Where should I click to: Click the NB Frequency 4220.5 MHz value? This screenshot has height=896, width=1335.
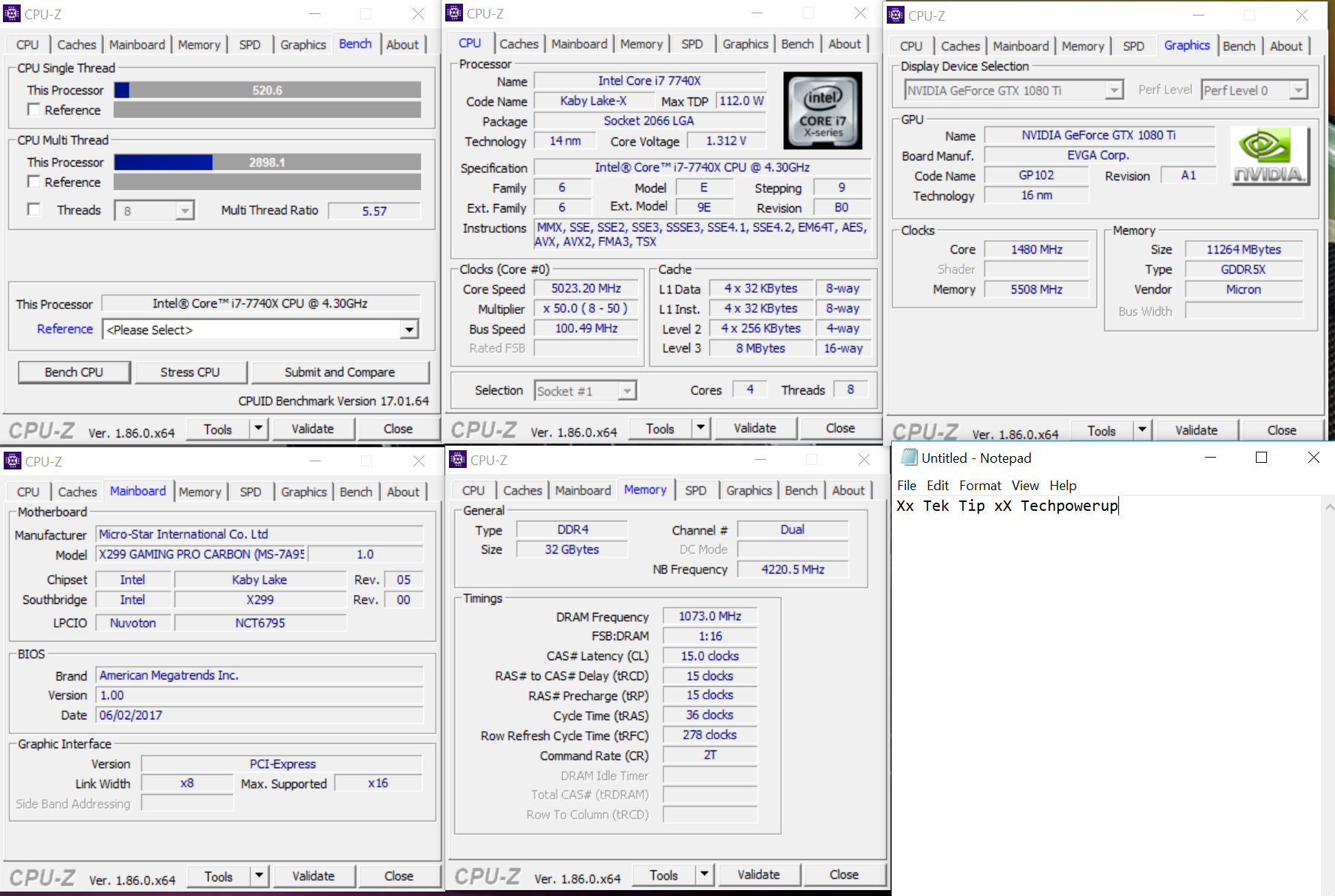click(793, 569)
